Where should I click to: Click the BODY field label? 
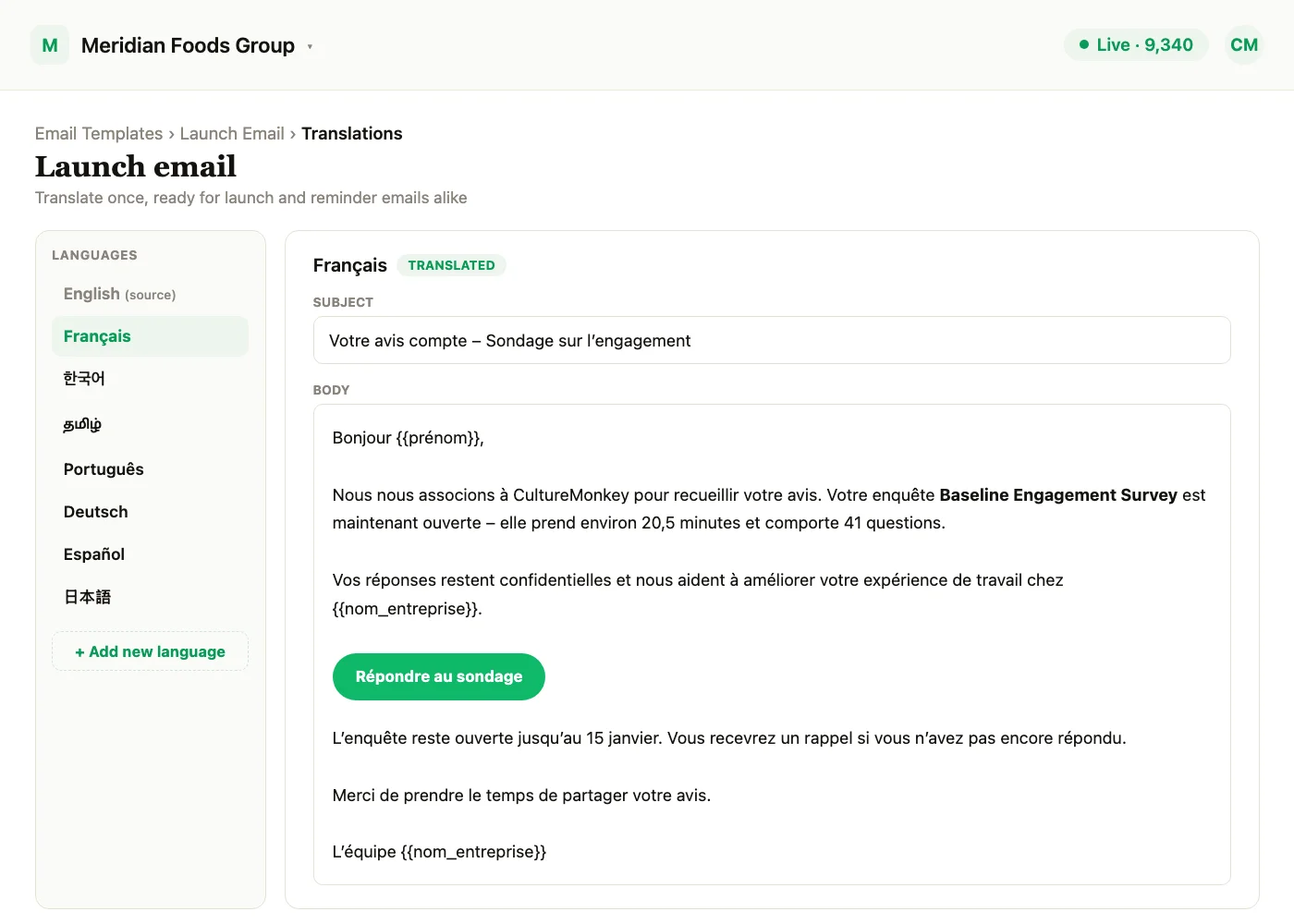(331, 390)
